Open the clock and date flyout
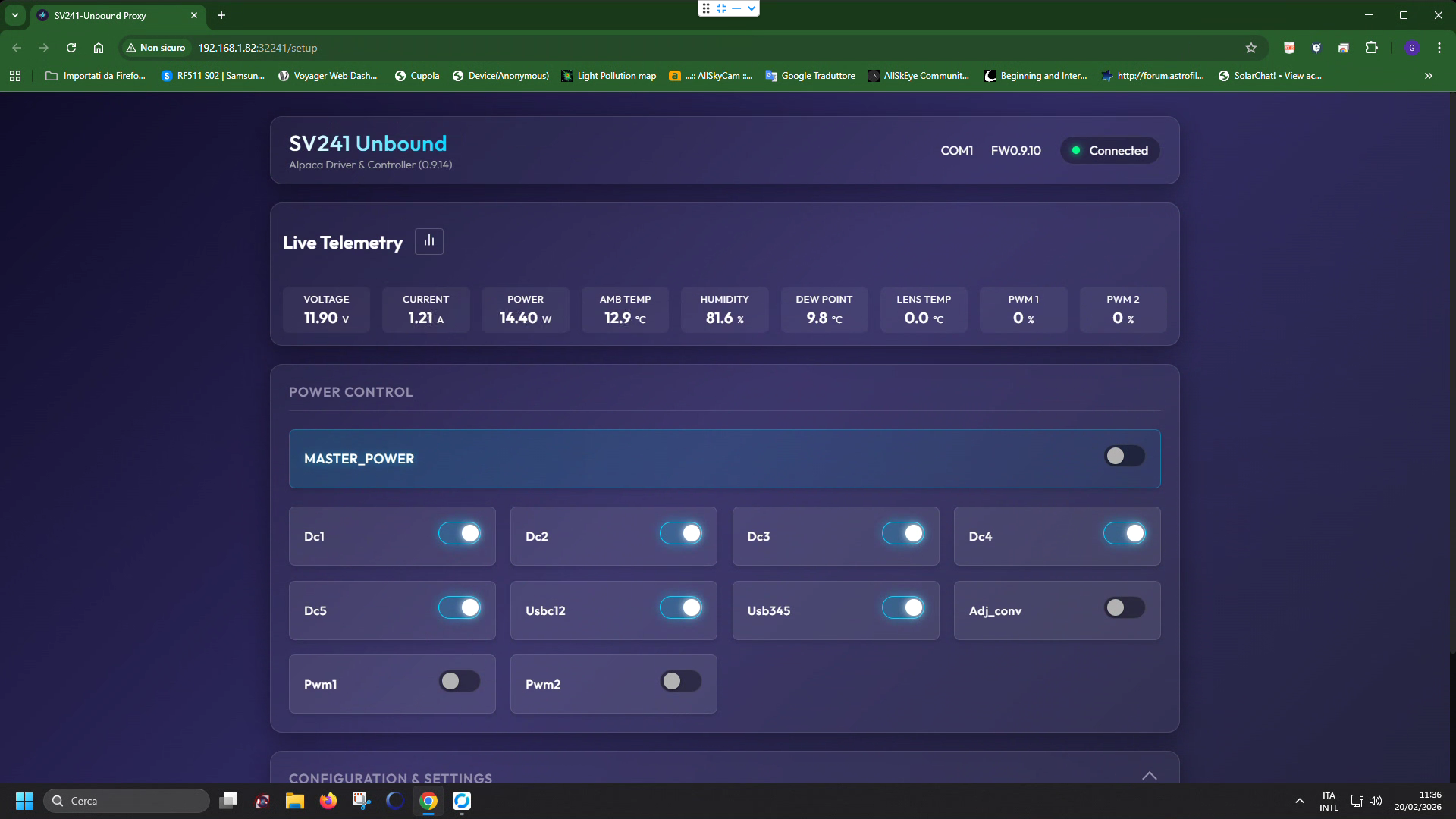 coord(1418,801)
